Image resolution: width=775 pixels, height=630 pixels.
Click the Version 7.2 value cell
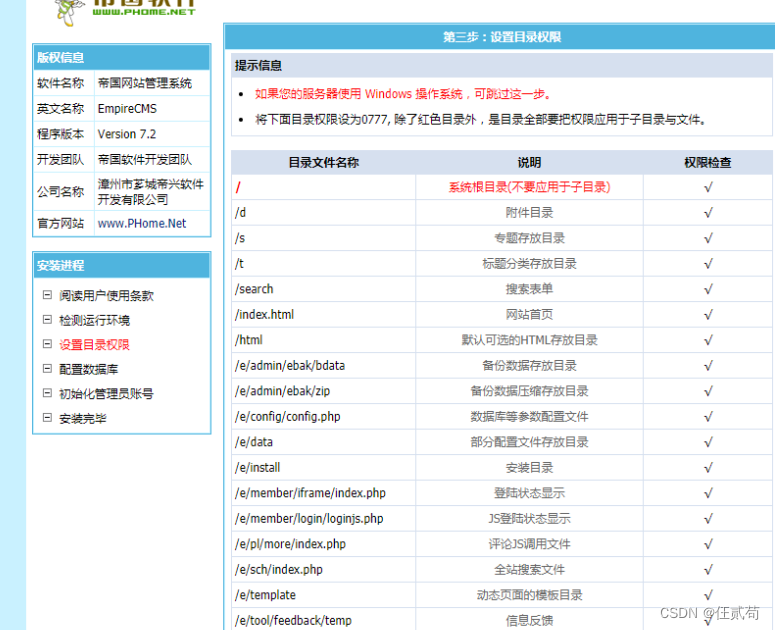tap(152, 134)
